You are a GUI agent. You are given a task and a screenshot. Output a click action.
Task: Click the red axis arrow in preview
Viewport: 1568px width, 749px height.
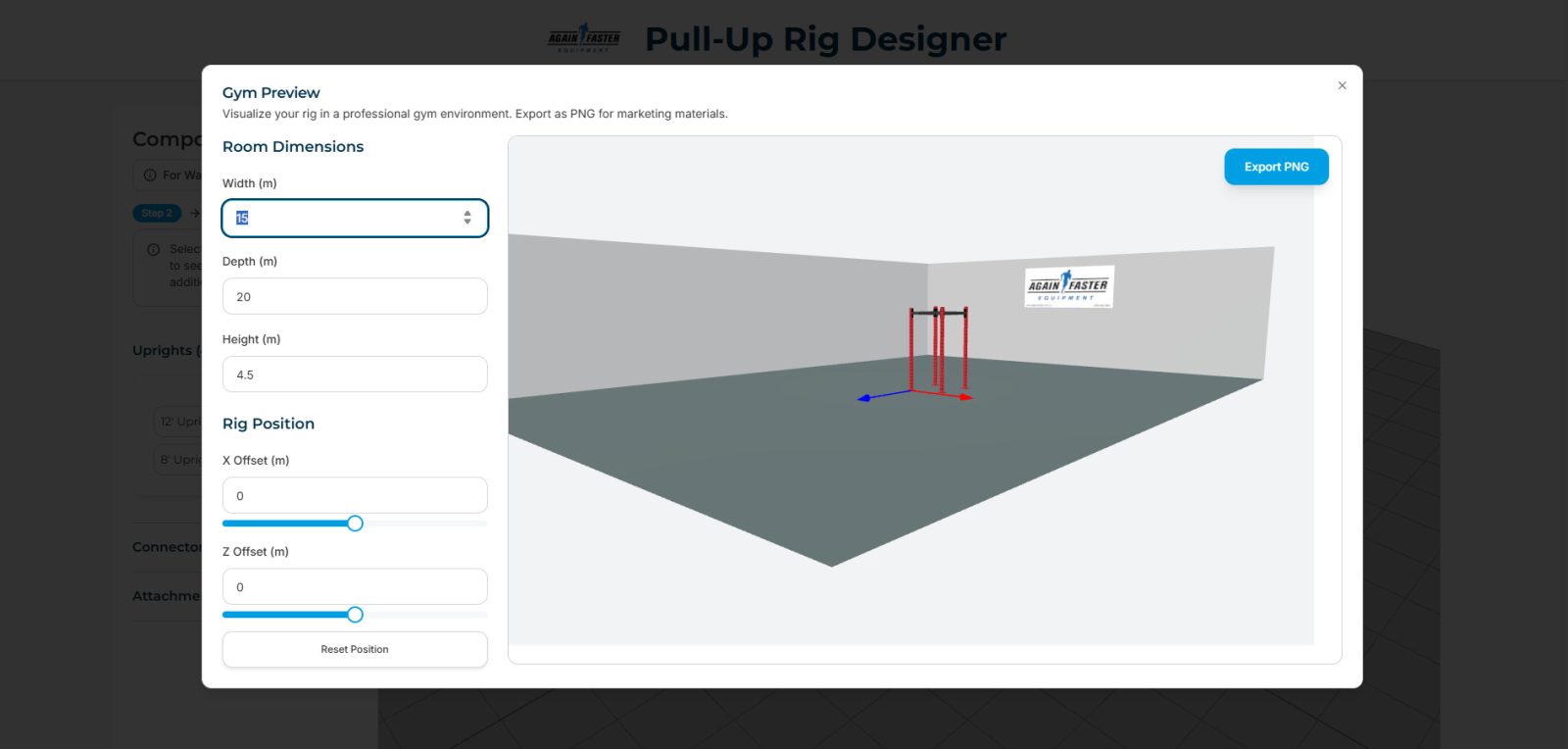965,397
